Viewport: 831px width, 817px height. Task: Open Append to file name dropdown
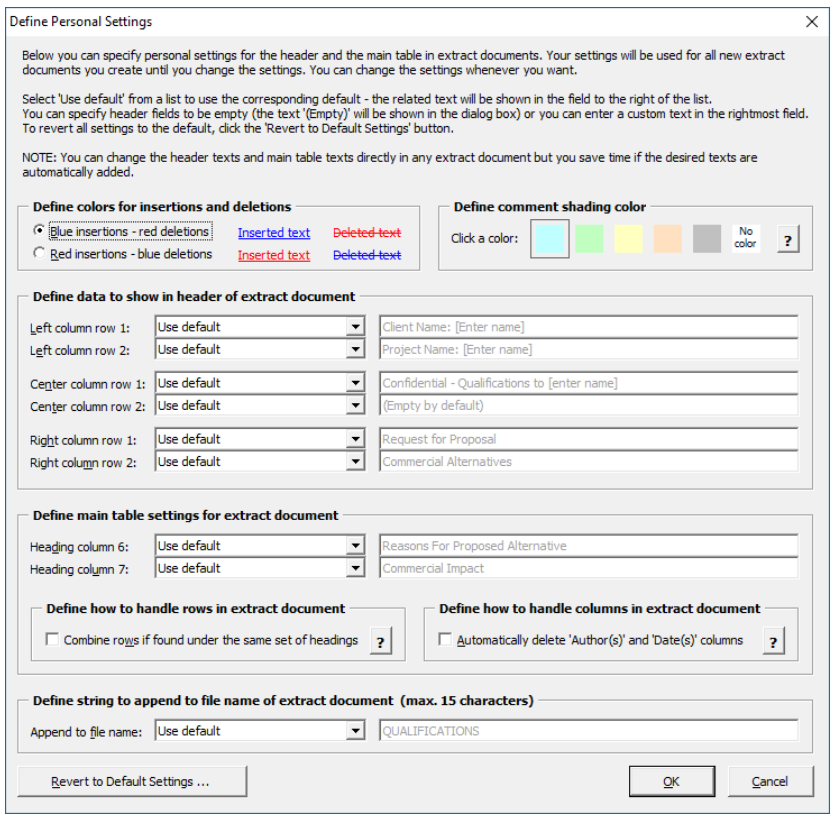click(x=355, y=731)
